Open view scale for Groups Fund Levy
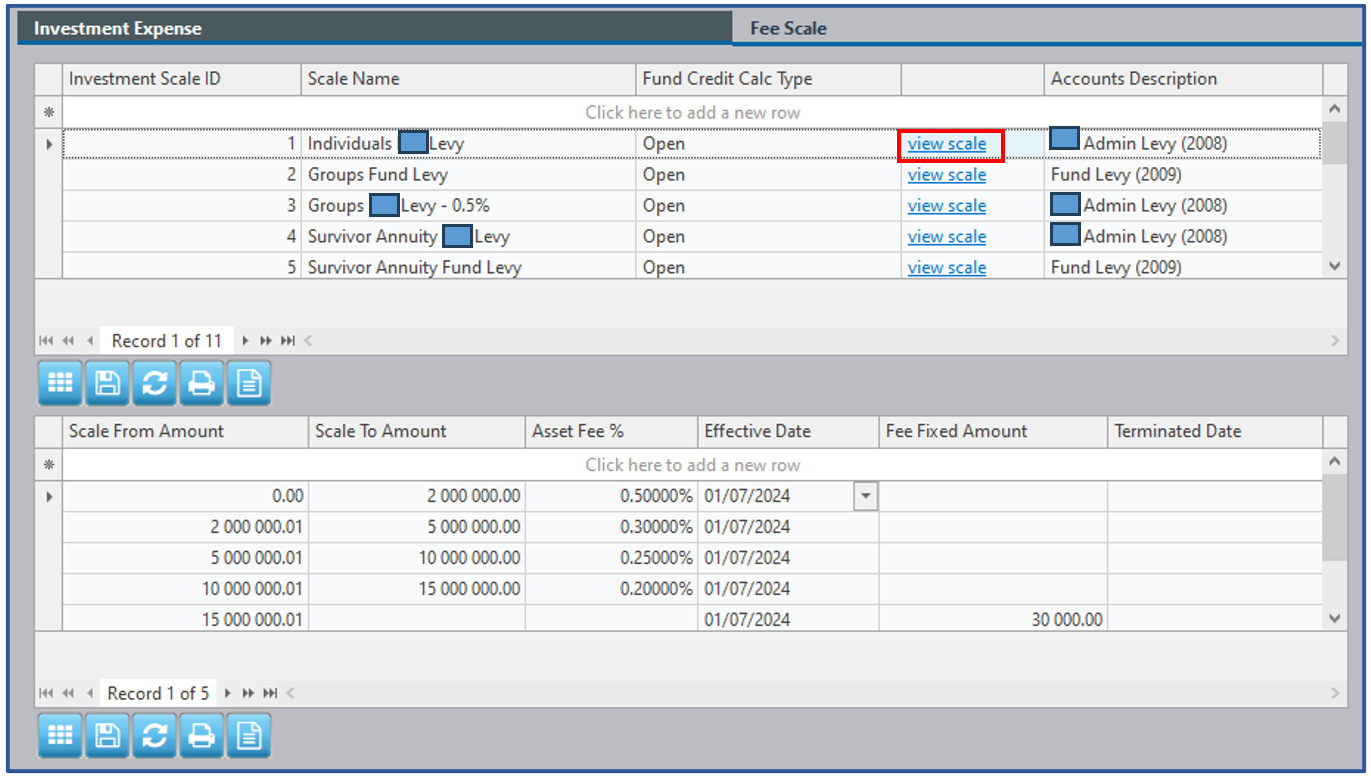The width and height of the screenshot is (1371, 777). 947,175
